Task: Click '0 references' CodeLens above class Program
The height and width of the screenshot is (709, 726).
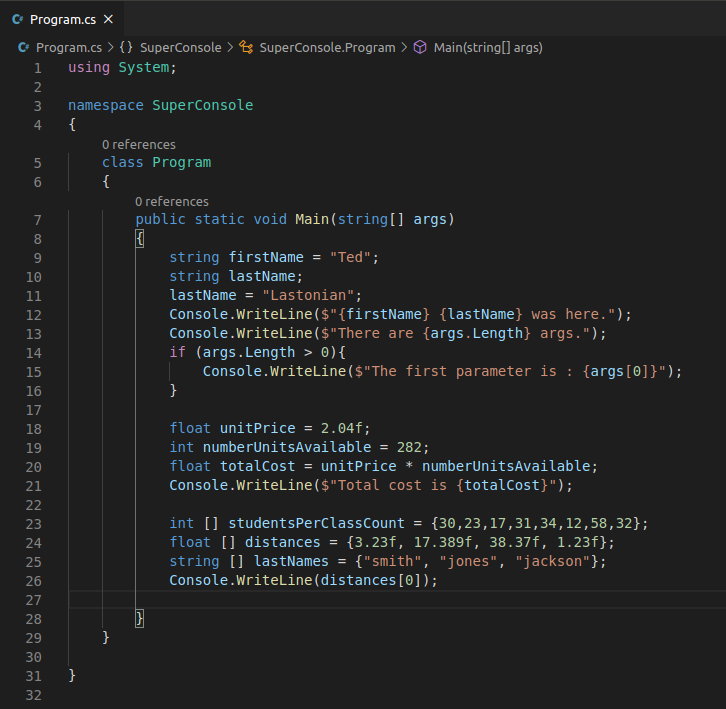Action: point(139,144)
